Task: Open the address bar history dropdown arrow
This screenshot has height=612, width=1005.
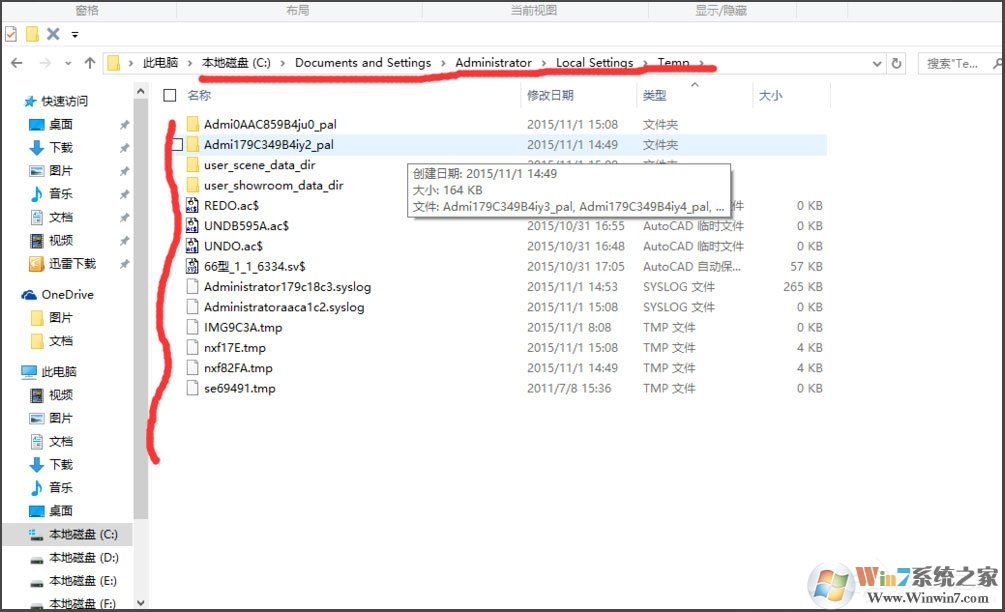Action: 877,62
